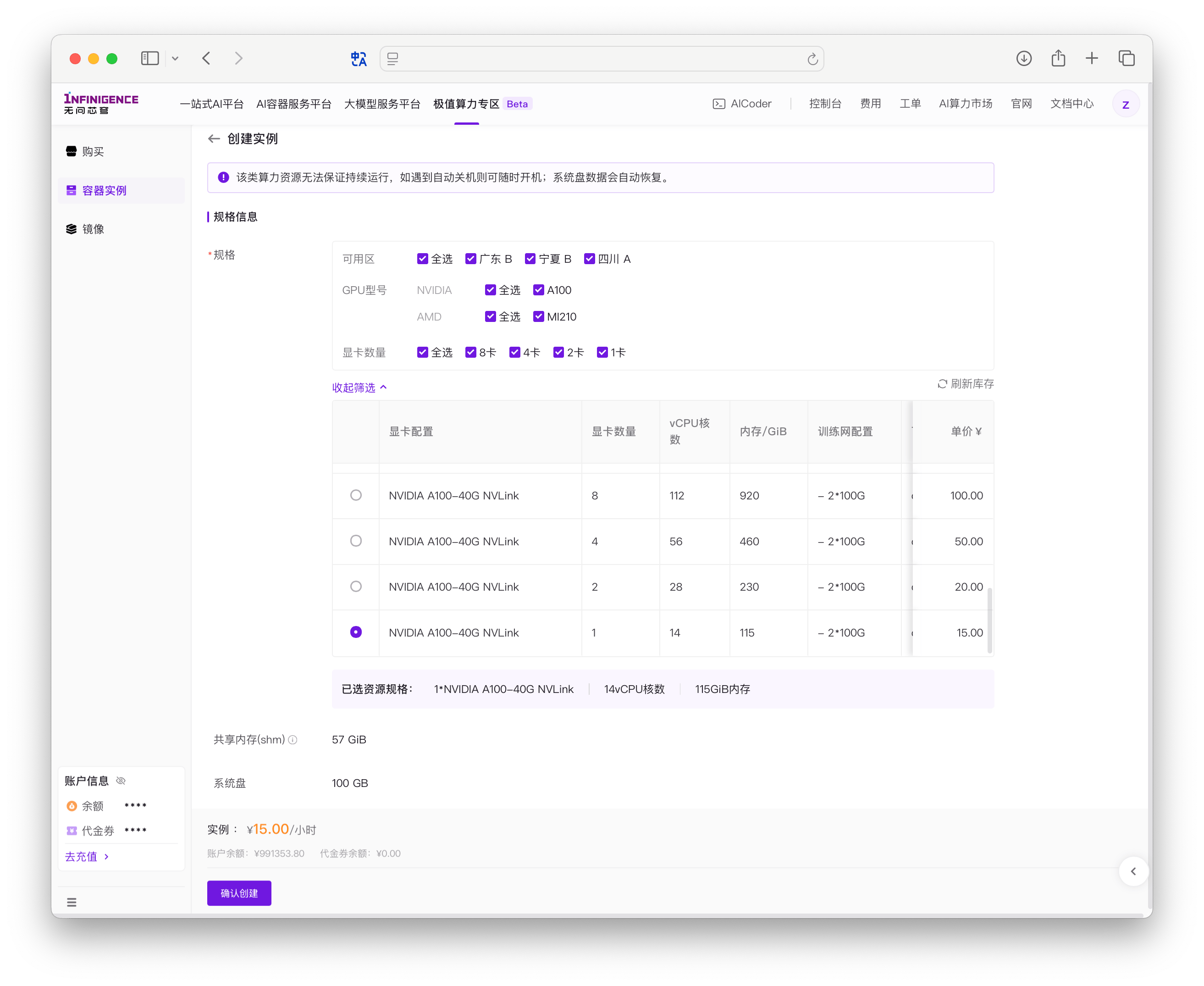Click the Infinigence 无问芯穹 logo
This screenshot has width=1204, height=986.
101,103
